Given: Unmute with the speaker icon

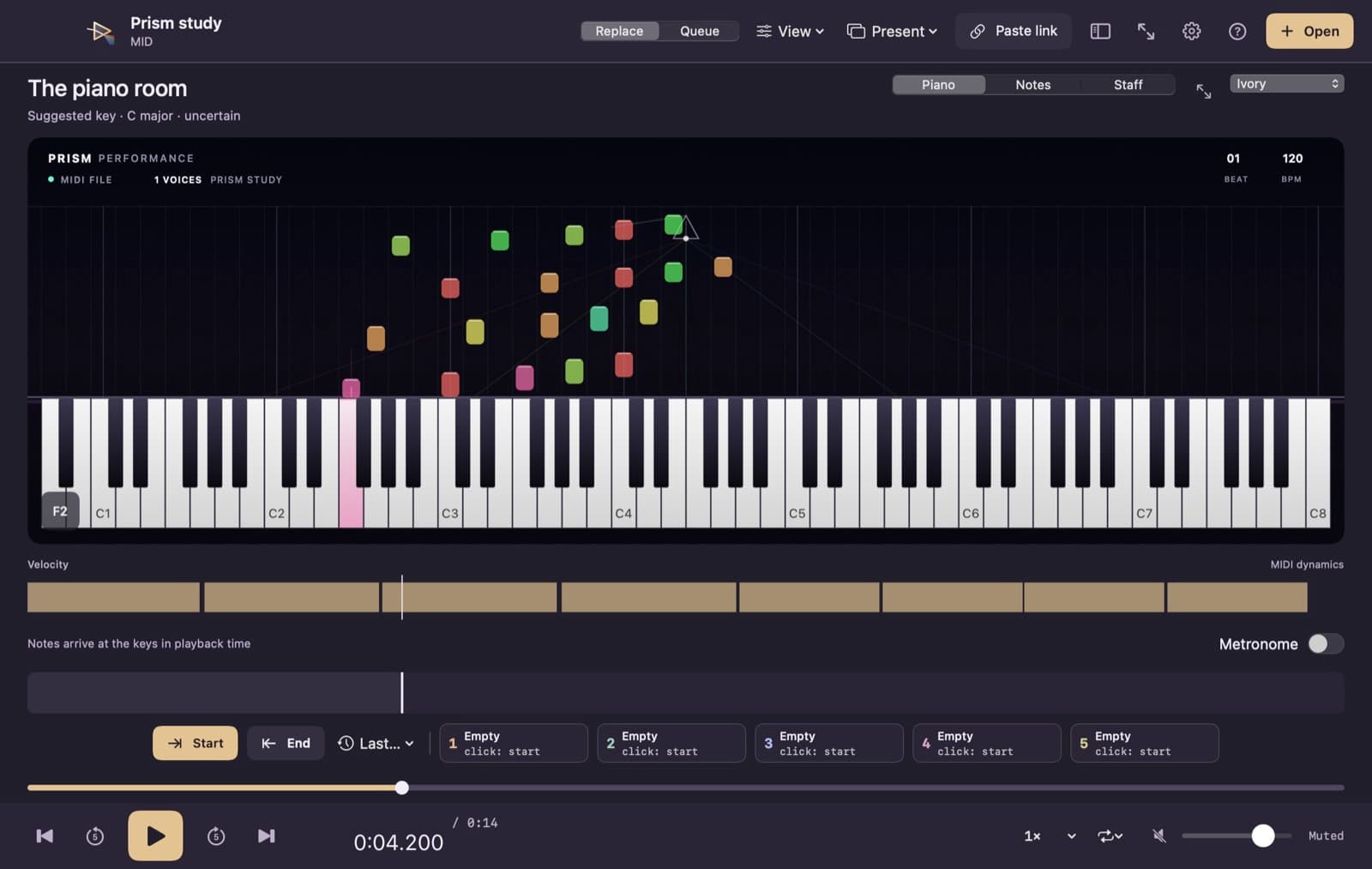Looking at the screenshot, I should click(x=1158, y=836).
